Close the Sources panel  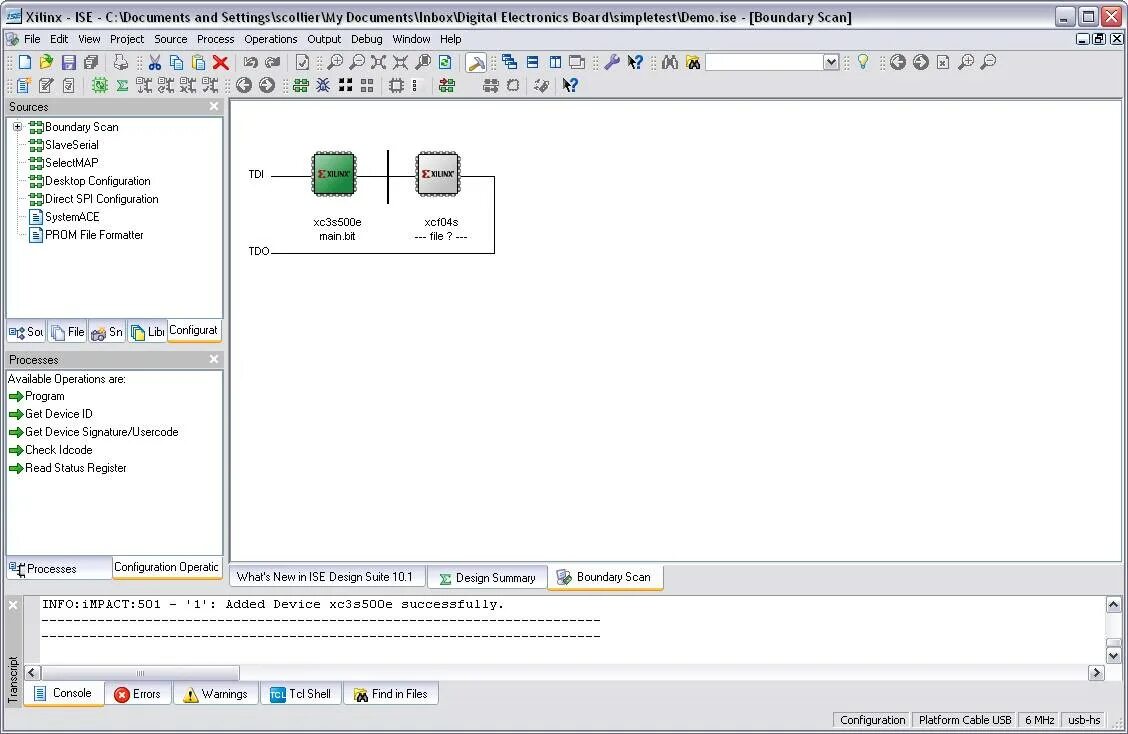(x=214, y=107)
